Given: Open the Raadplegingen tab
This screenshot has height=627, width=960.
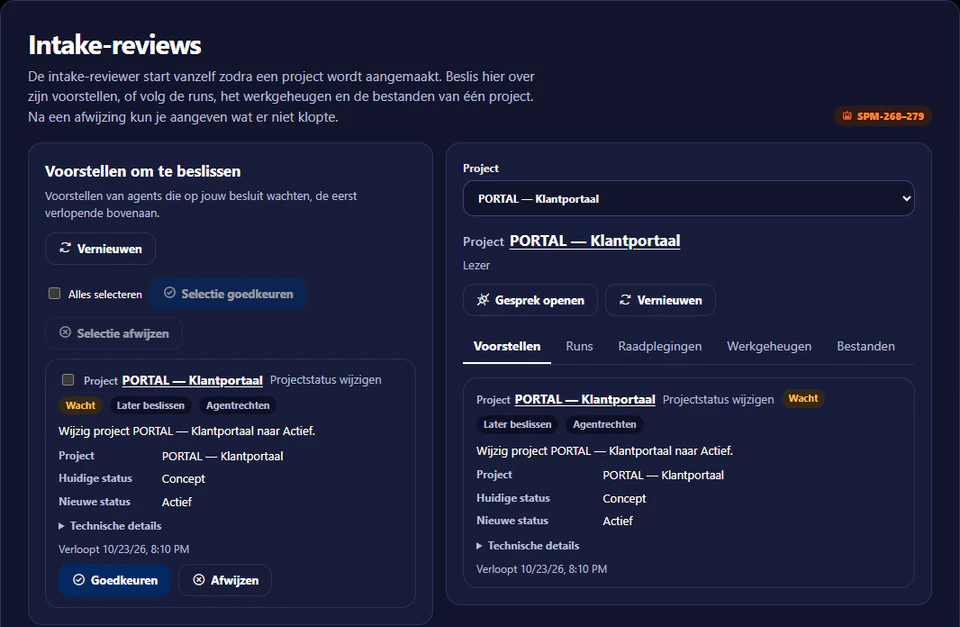Looking at the screenshot, I should coord(660,347).
